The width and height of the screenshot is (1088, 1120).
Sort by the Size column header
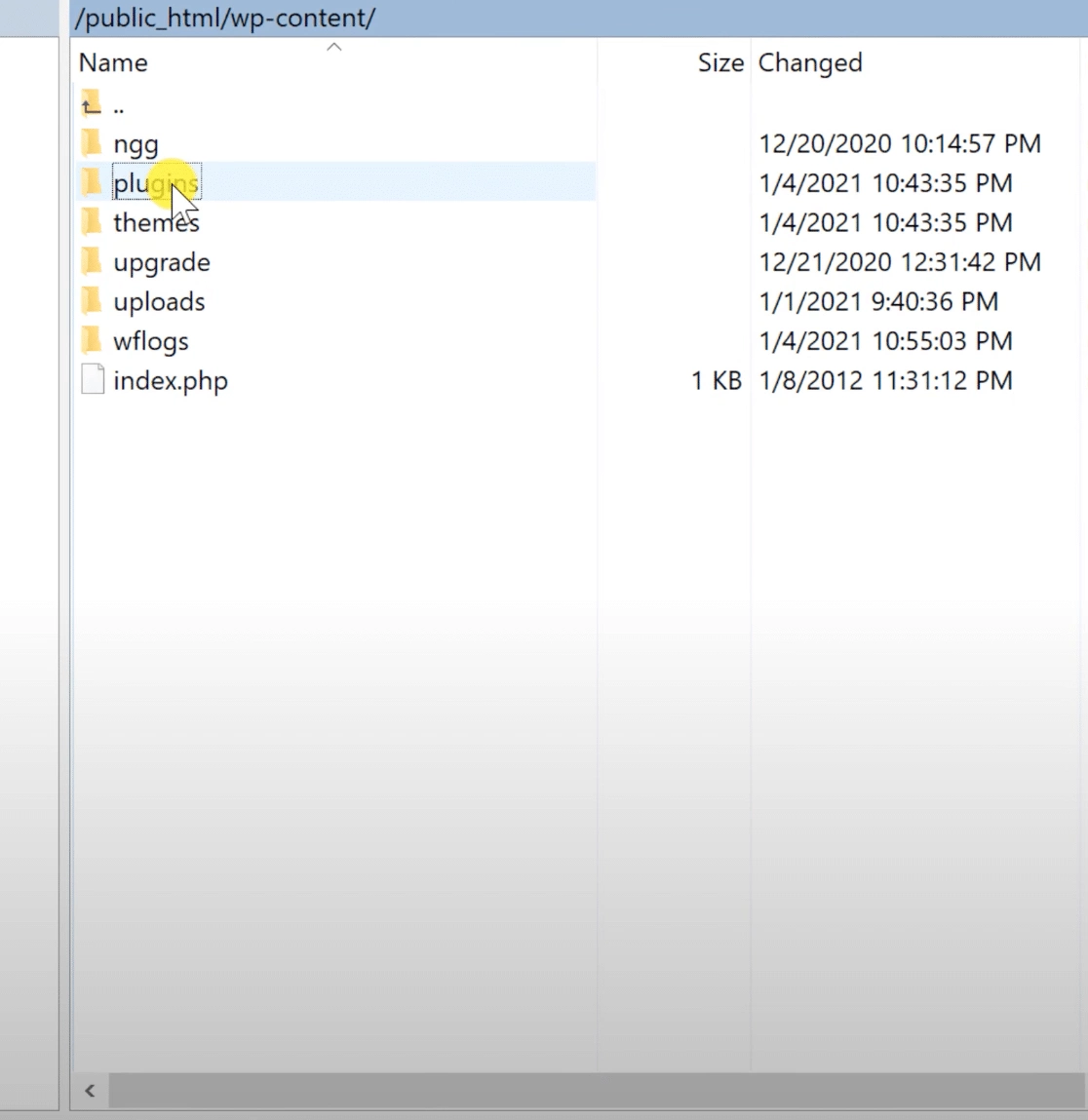[720, 62]
